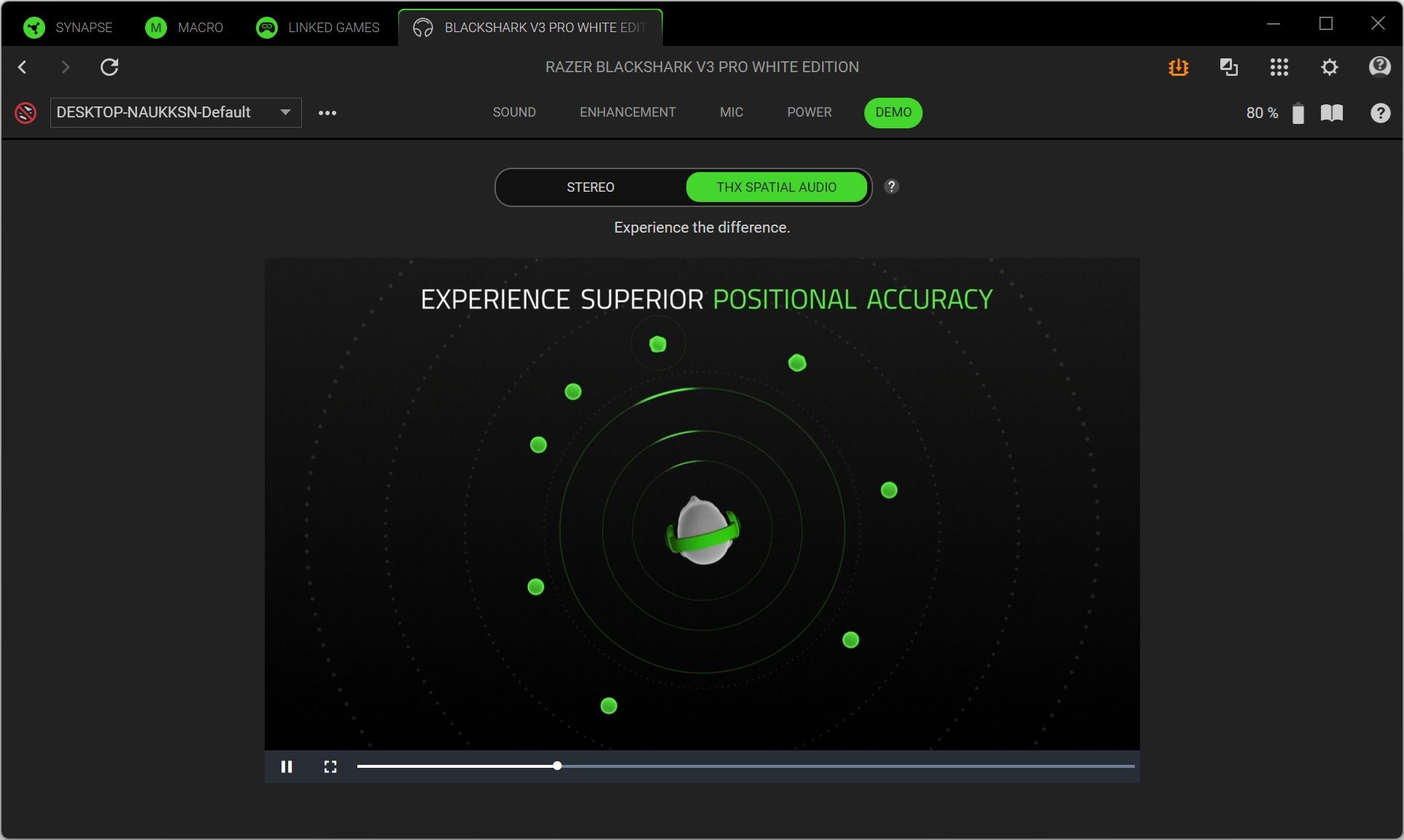Open Synapse settings gear
This screenshot has width=1404, height=840.
tap(1329, 67)
